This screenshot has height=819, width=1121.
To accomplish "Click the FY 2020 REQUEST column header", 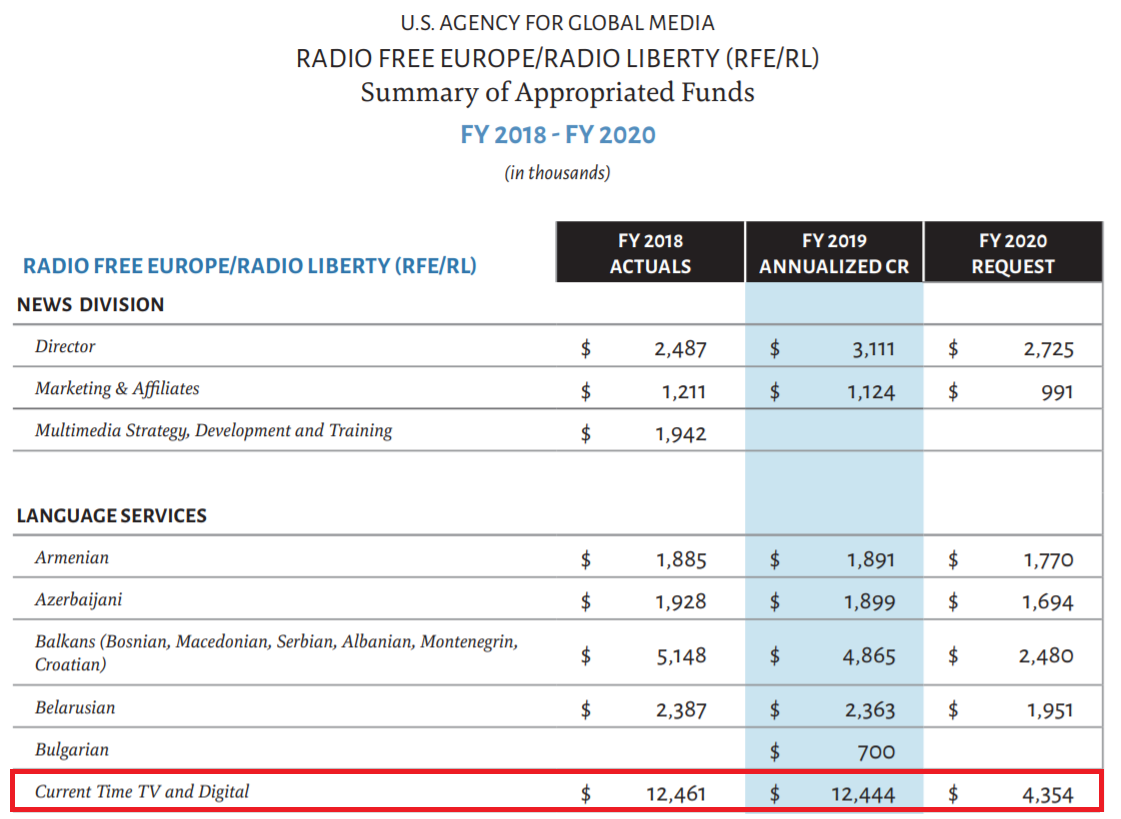I will 1012,253.
